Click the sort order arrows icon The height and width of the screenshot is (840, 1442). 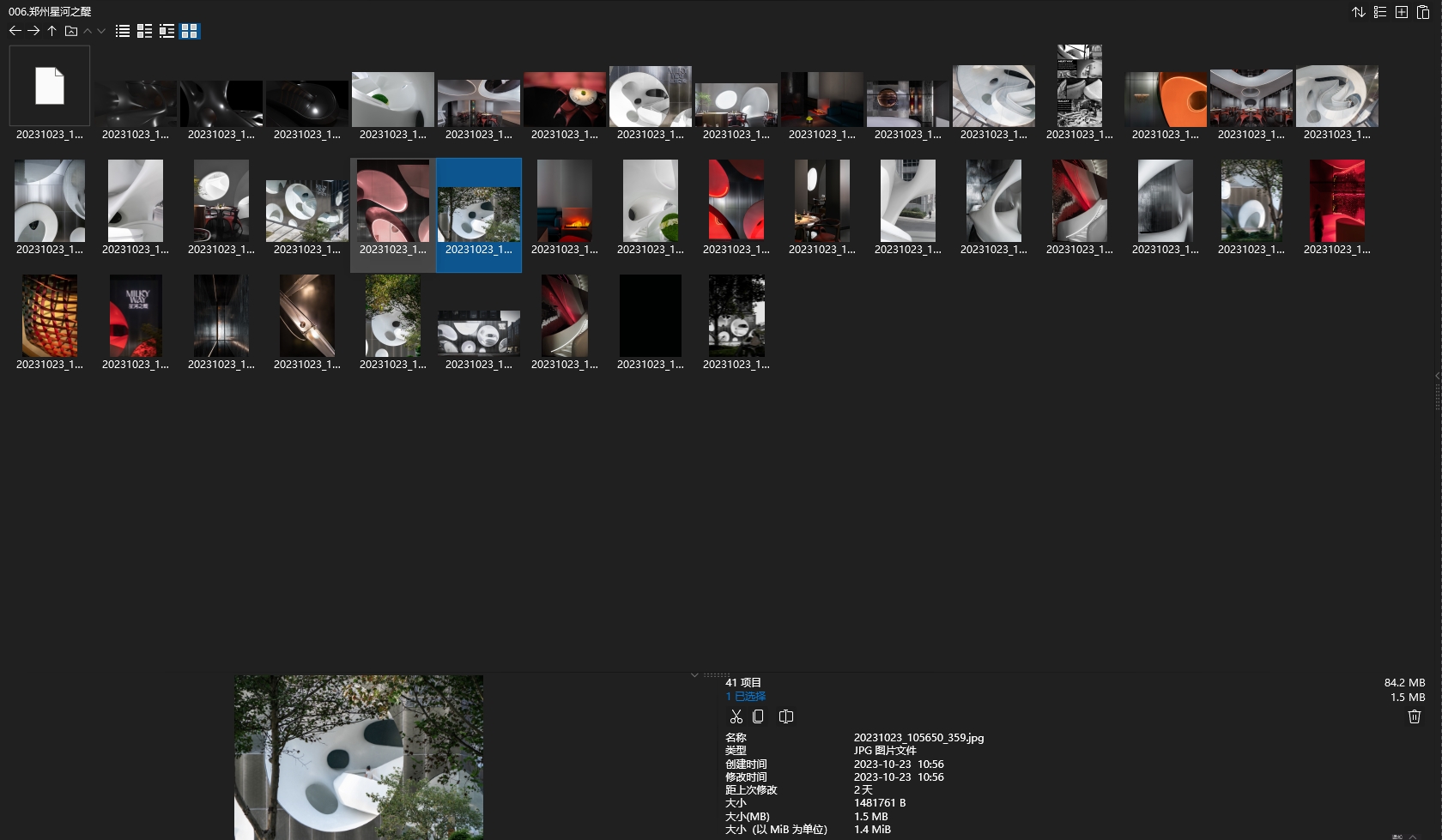1358,12
